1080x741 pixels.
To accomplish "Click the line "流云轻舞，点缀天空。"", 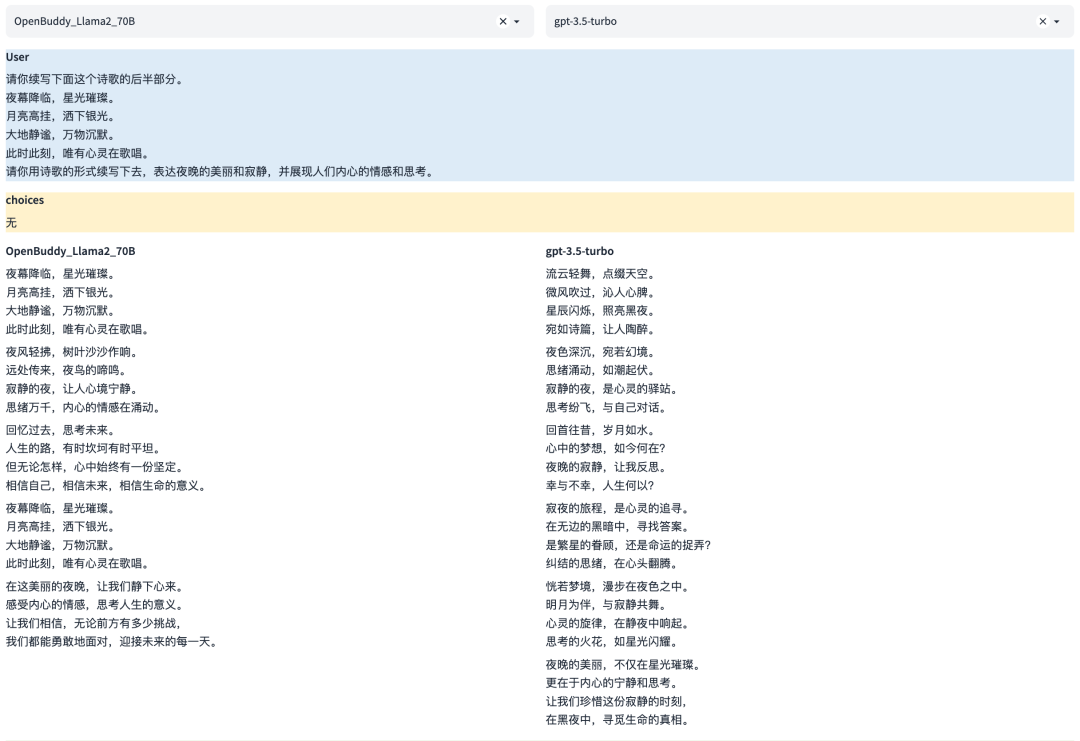I will [602, 274].
